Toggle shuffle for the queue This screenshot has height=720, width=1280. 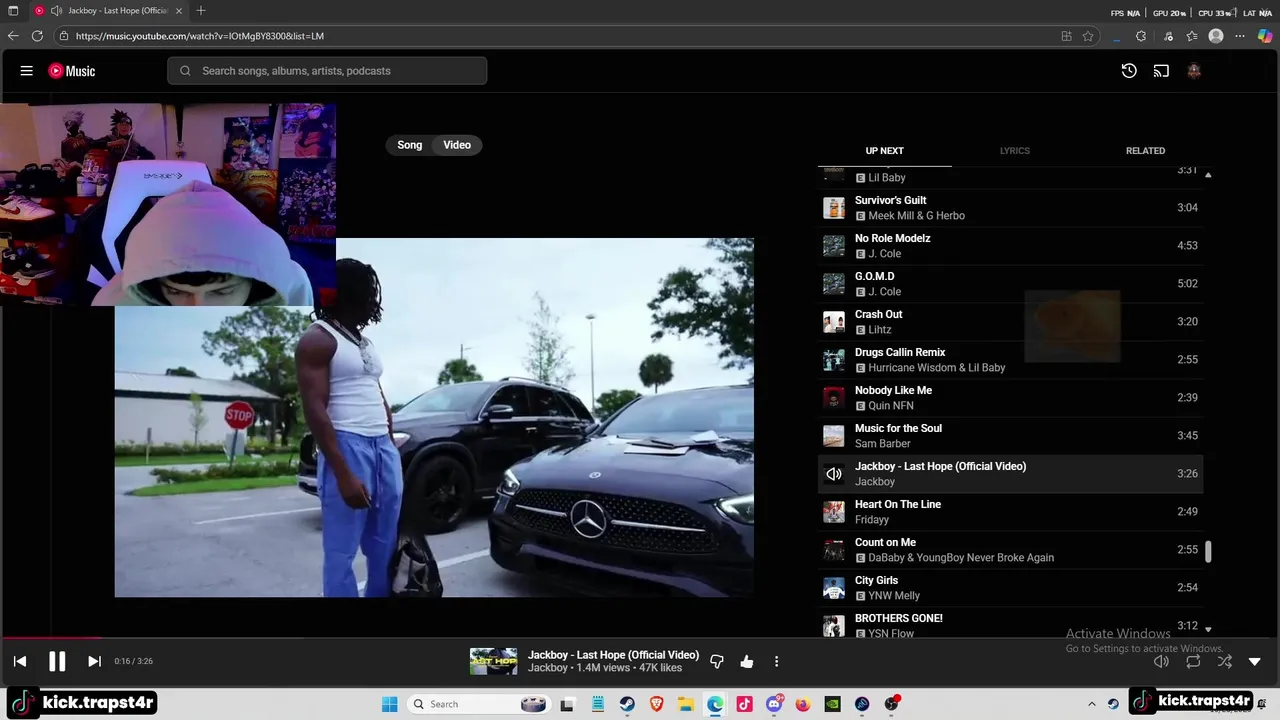[1225, 661]
